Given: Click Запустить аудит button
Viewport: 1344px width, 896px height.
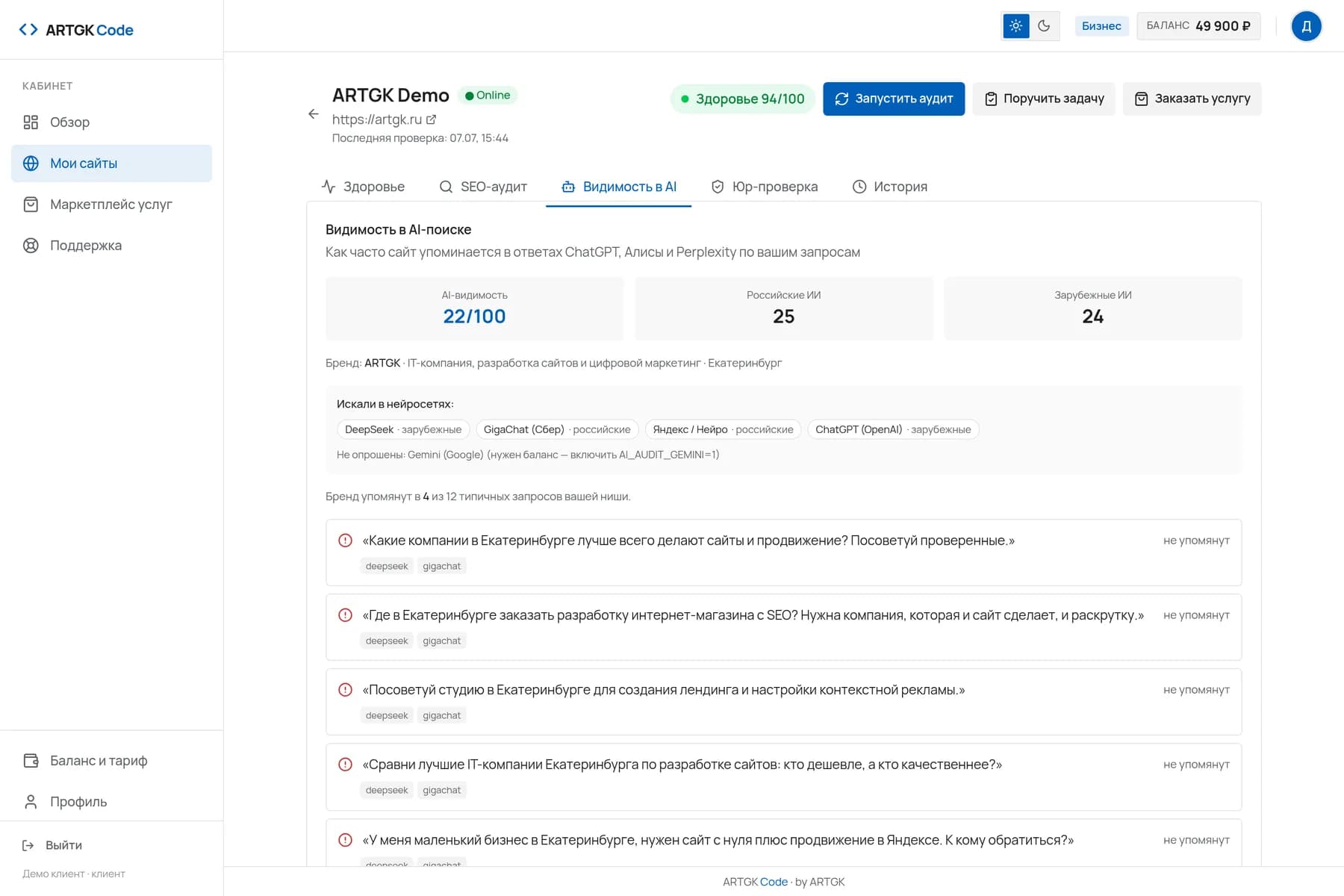Looking at the screenshot, I should [894, 99].
